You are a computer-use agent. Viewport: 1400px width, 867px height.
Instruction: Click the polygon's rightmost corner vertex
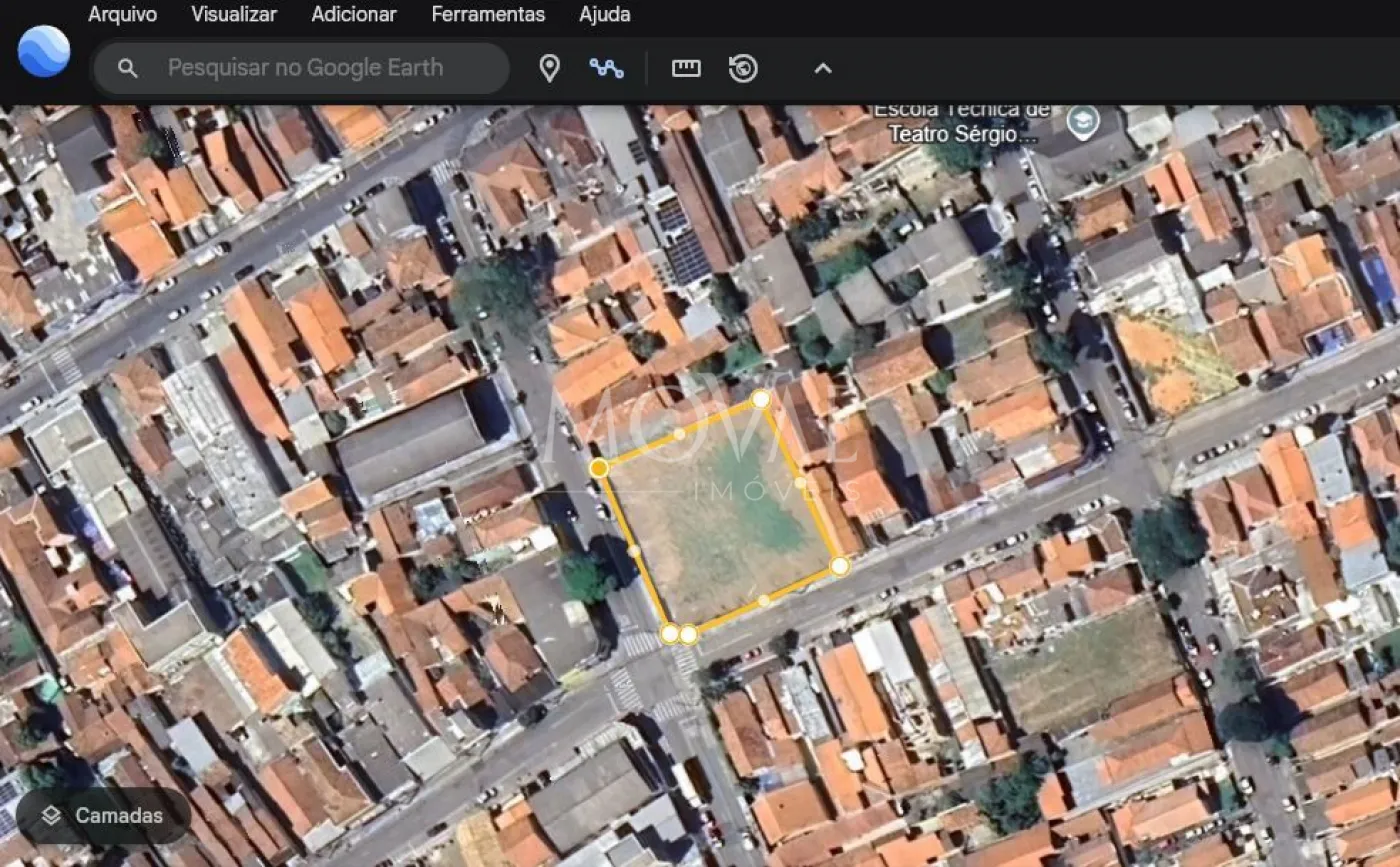click(x=840, y=566)
